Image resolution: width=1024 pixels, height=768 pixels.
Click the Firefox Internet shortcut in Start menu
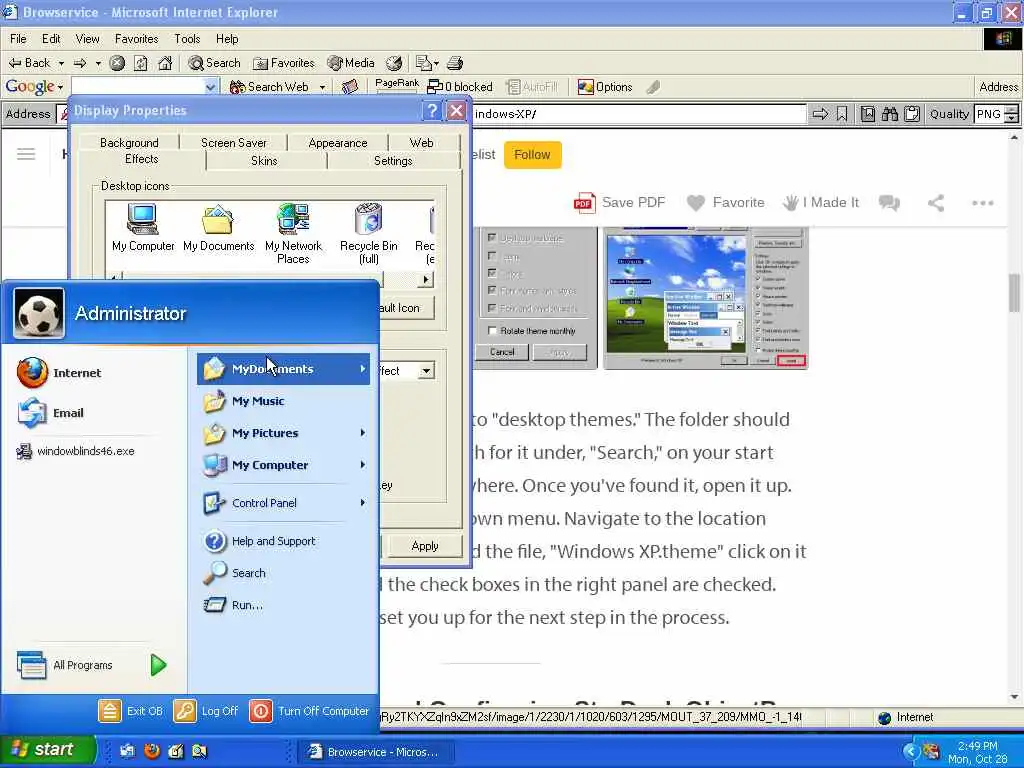tap(59, 373)
